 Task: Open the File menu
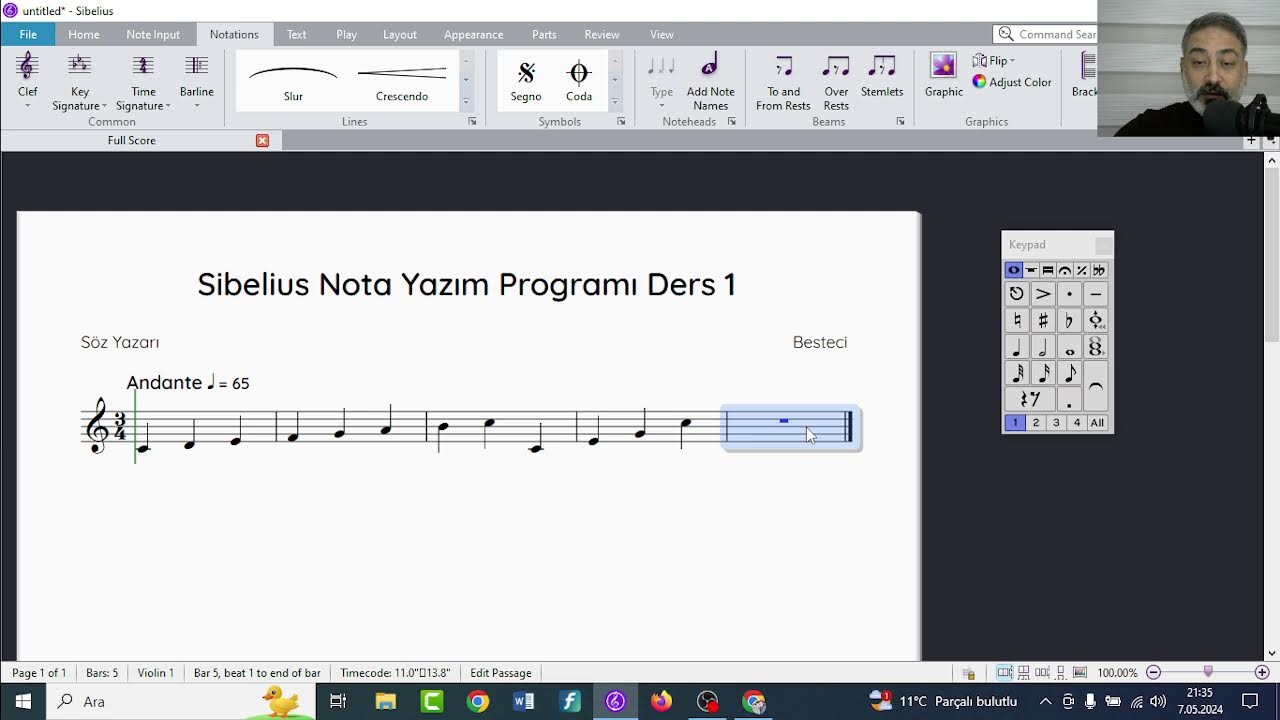(x=28, y=34)
